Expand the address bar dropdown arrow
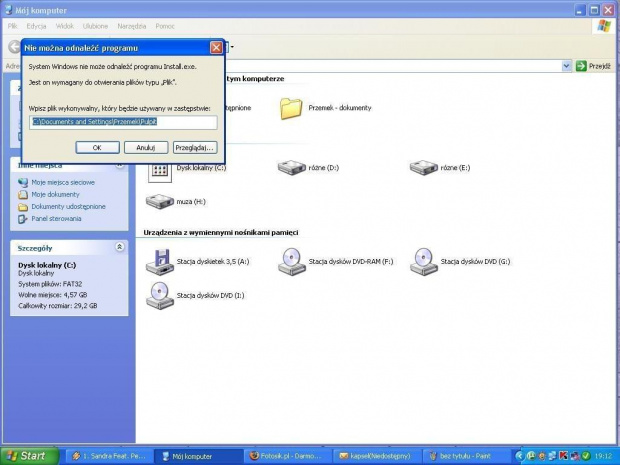Viewport: 620px width, 465px height. (x=566, y=66)
